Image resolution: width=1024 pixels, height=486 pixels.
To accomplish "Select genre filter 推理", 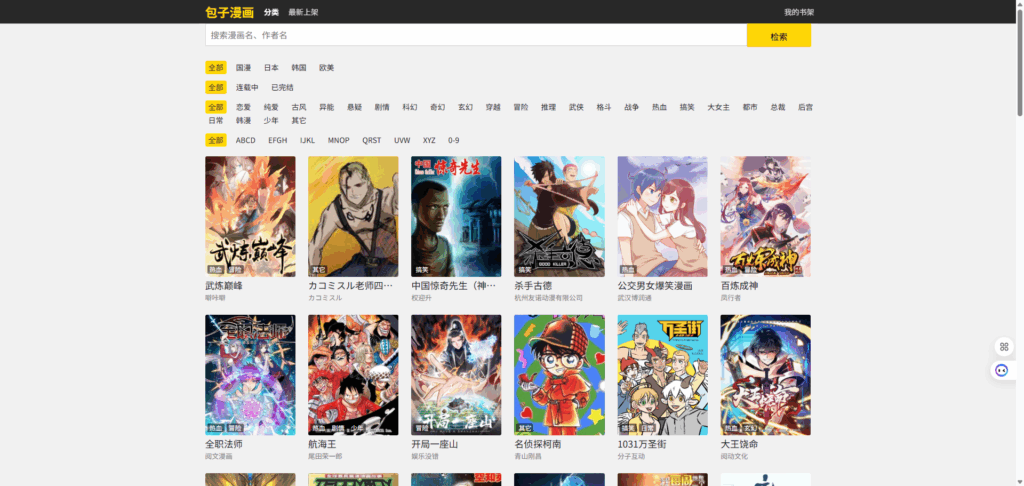I will (x=549, y=107).
